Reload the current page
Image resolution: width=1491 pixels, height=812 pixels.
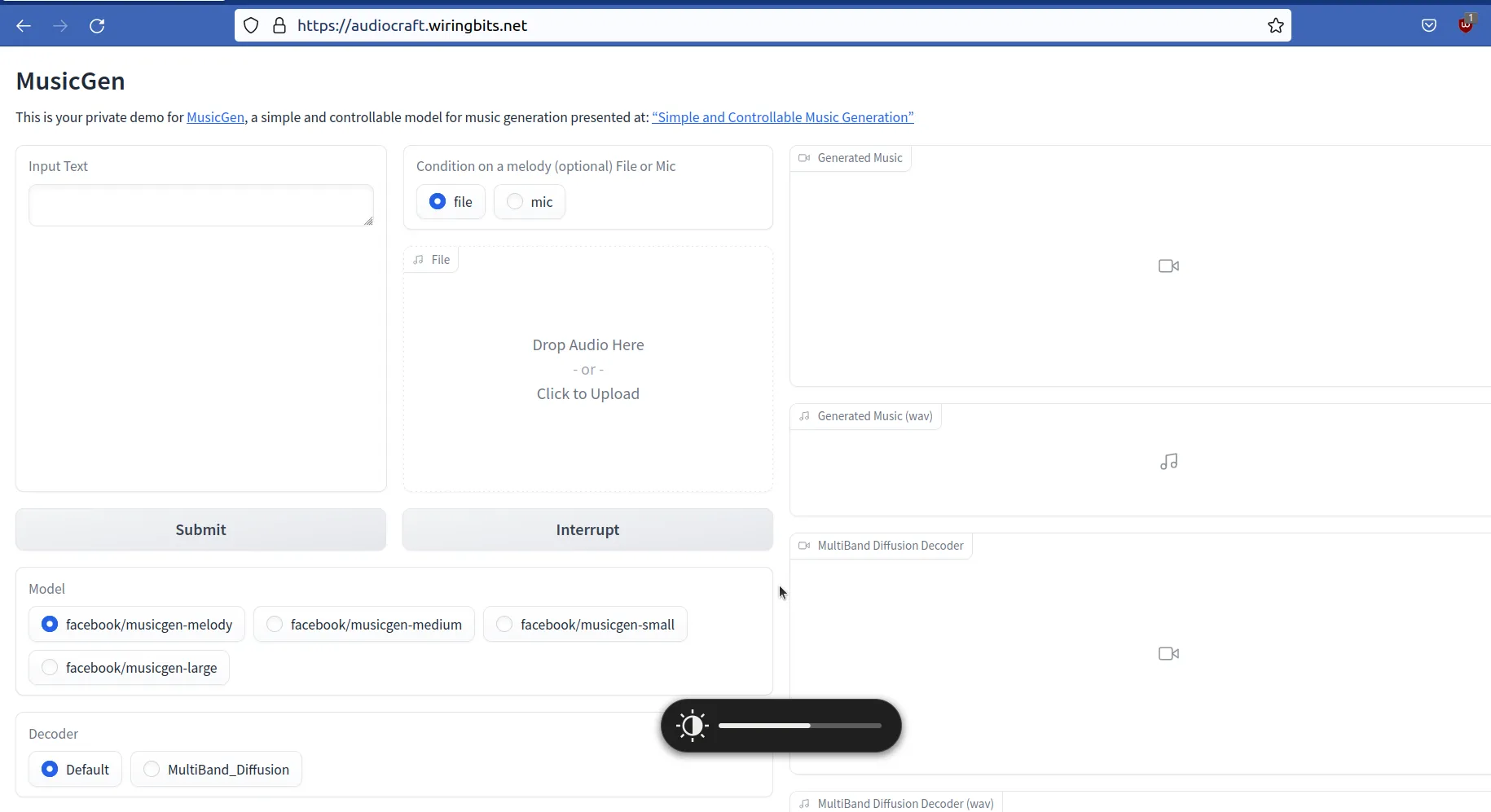97,26
